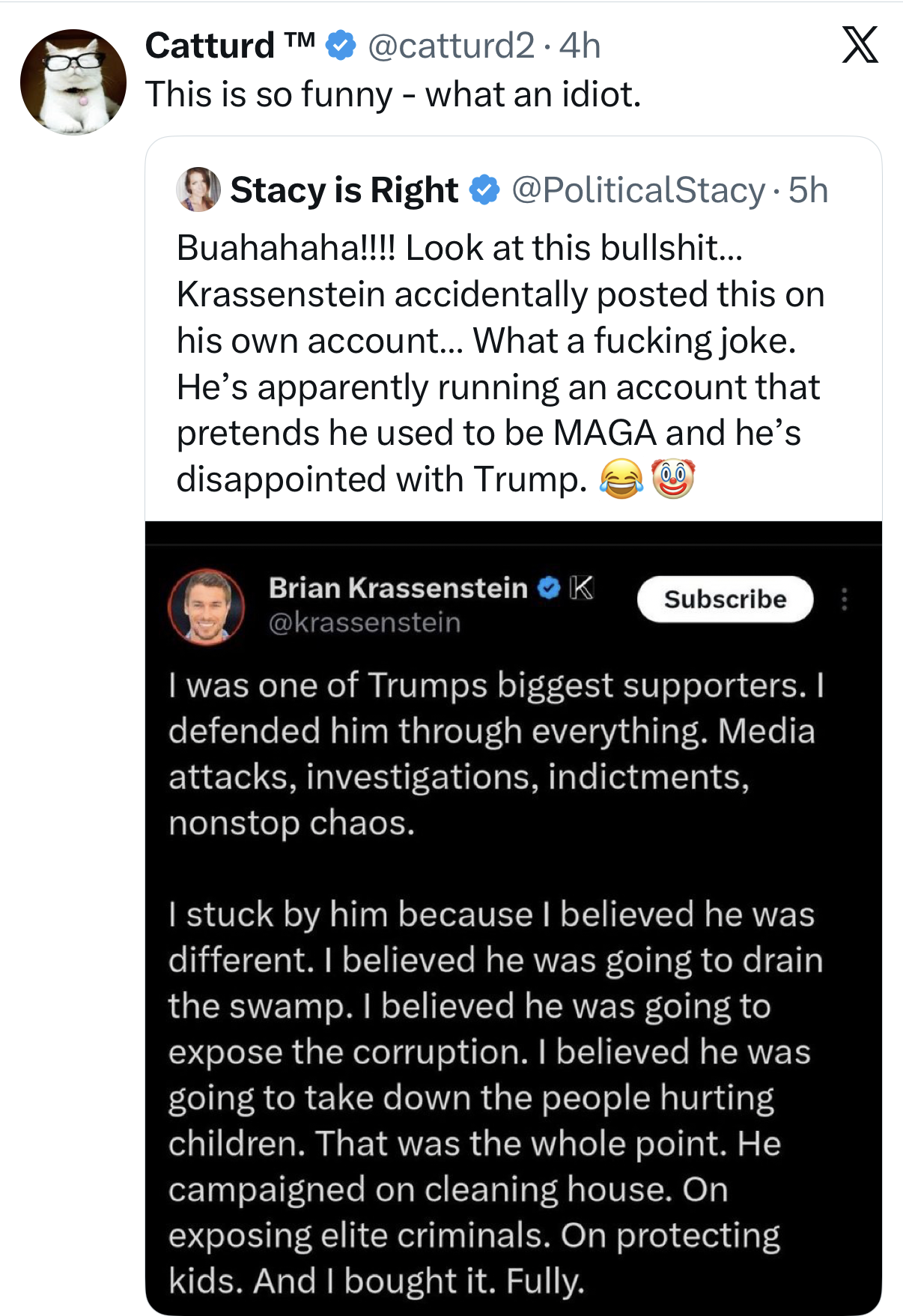Open the @krassenstein handle
This screenshot has width=903, height=1316.
[x=364, y=622]
